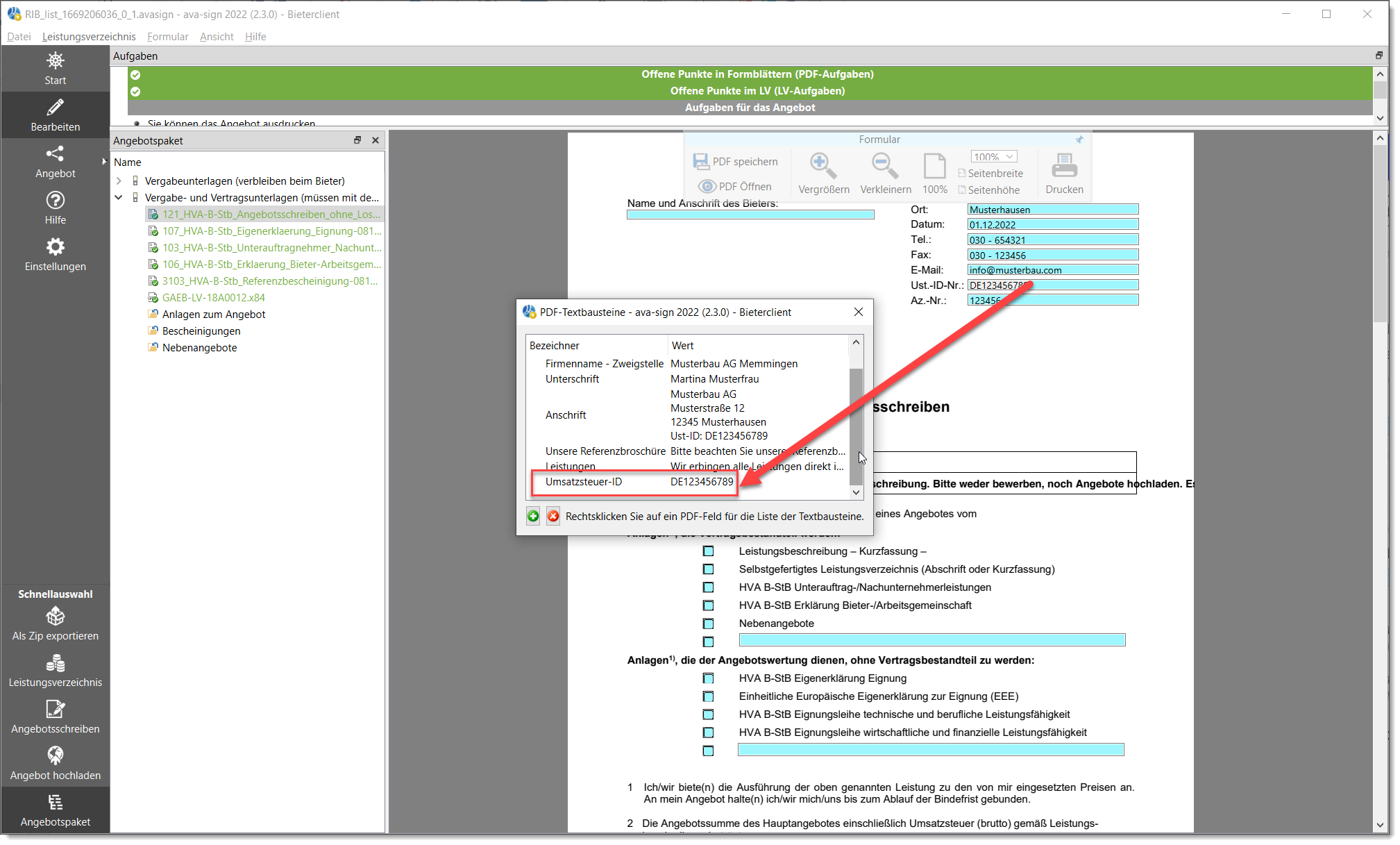Add a text block with green plus
Viewport: 1400px width, 845px height.
[533, 517]
